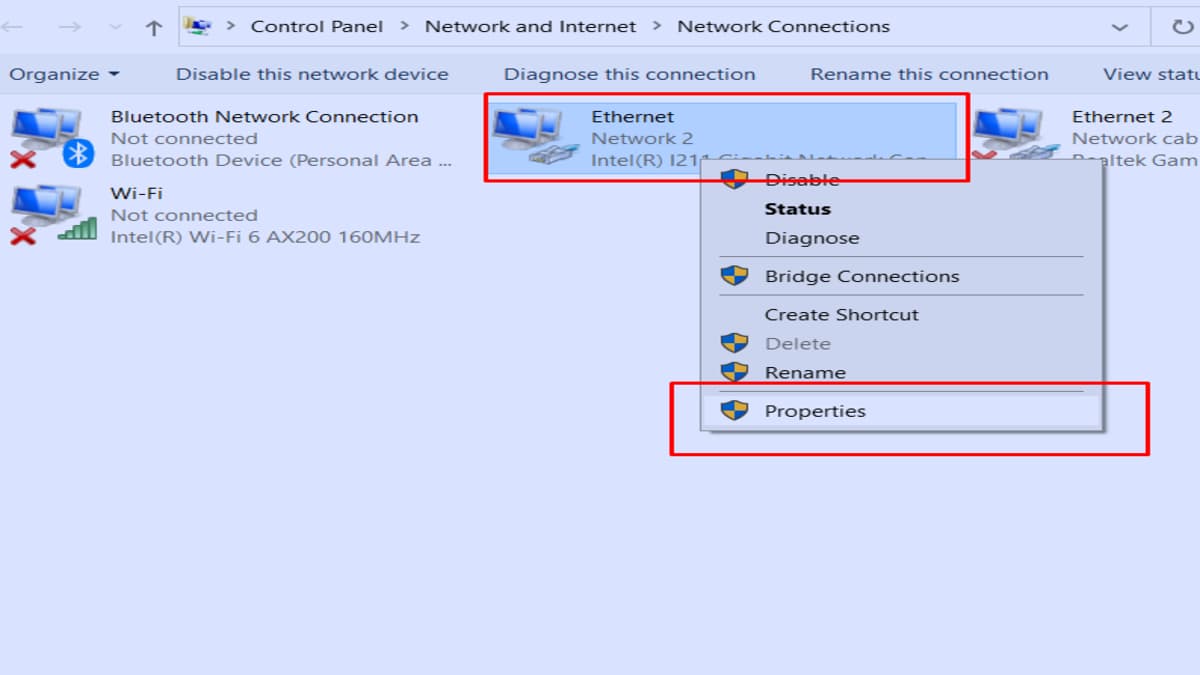Expand the address bar history dropdown
Screen dimensions: 1200x675
[1120, 28]
